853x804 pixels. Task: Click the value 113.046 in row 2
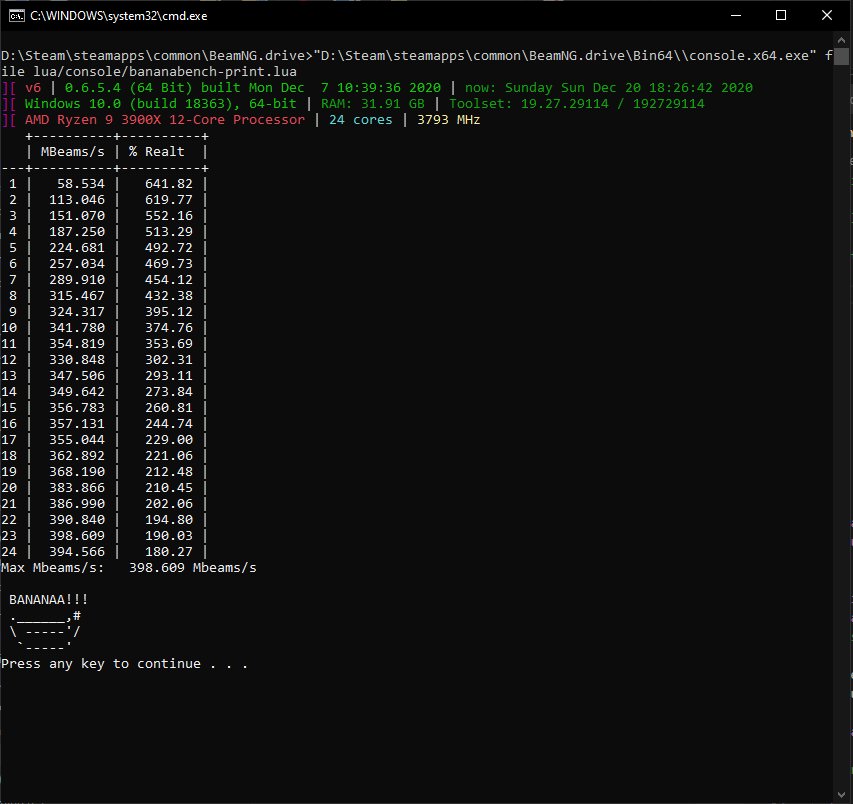tap(77, 200)
